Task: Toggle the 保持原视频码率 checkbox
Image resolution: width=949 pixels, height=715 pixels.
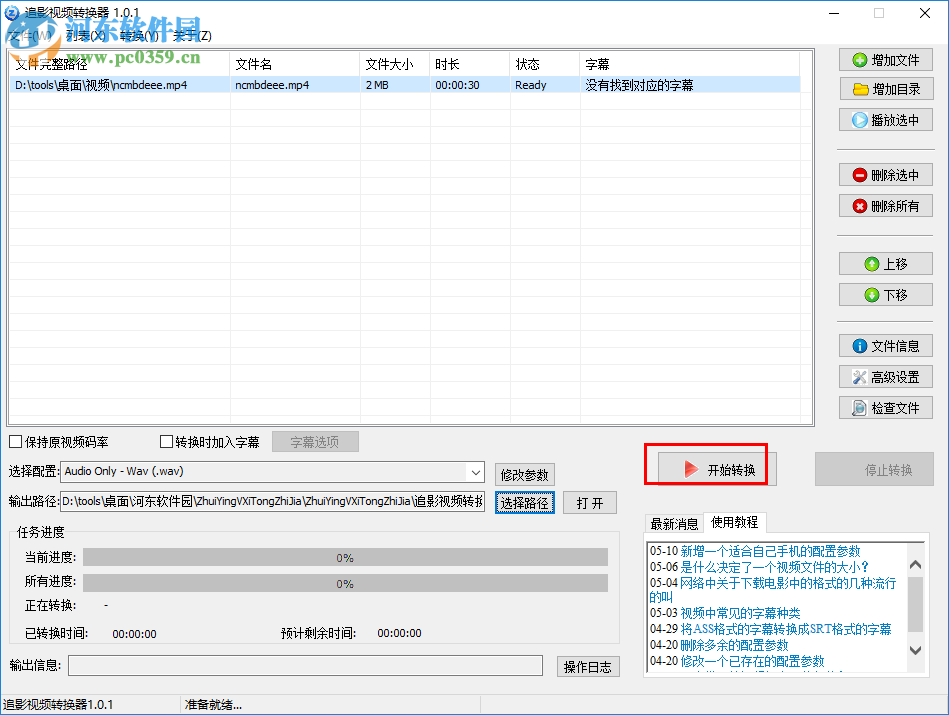Action: coord(16,442)
